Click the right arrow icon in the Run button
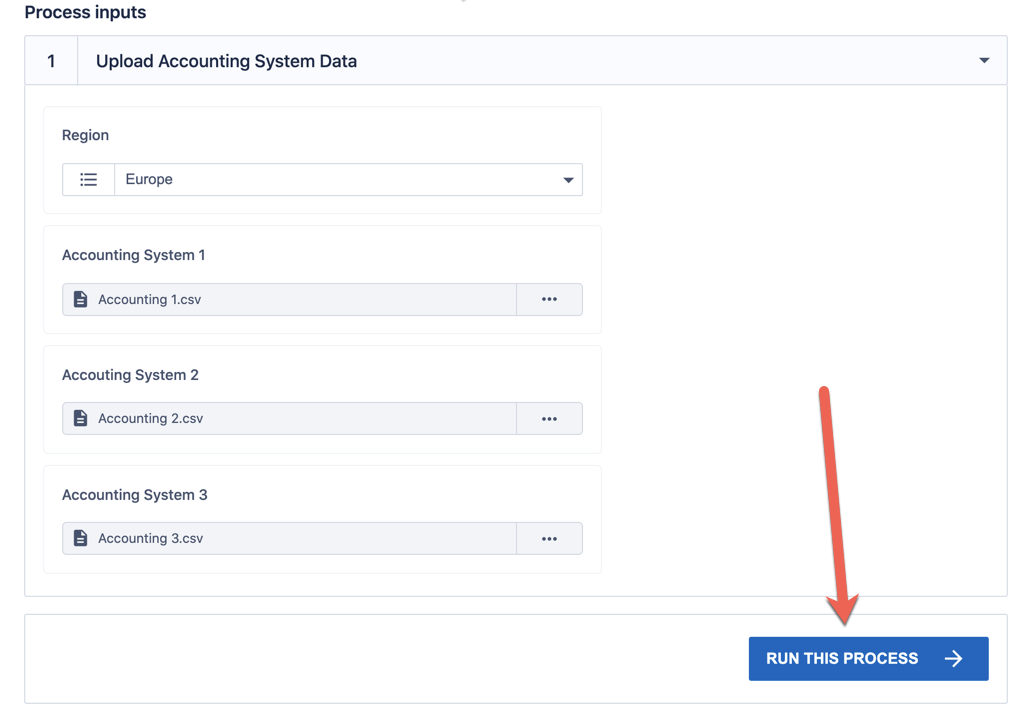This screenshot has height=722, width=1015. (953, 658)
